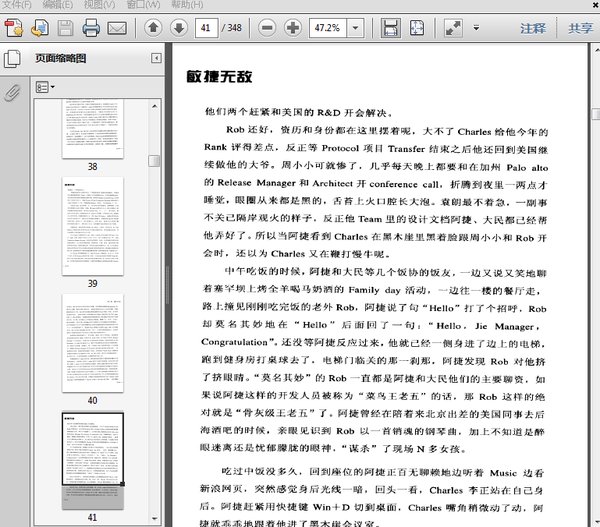
Task: Go to next page with down arrow
Action: pos(179,27)
